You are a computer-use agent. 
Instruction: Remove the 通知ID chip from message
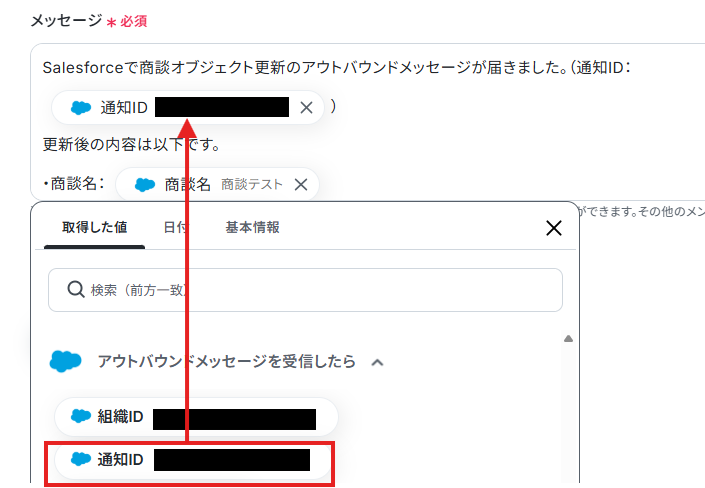coord(306,107)
